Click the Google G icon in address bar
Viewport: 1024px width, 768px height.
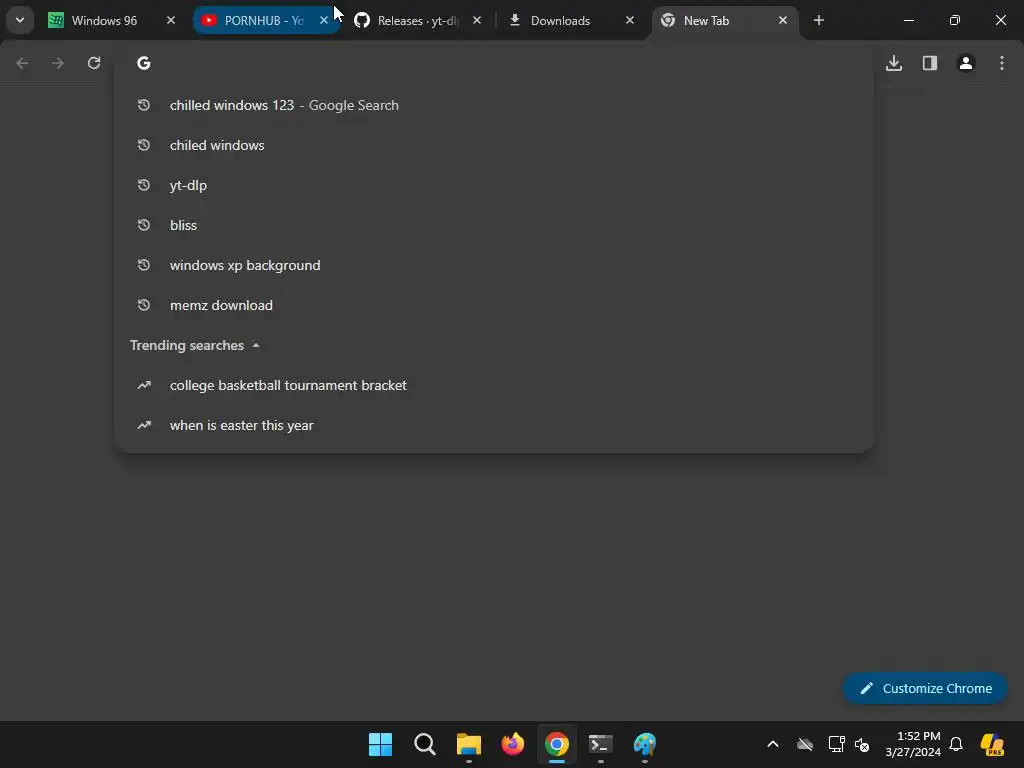click(144, 63)
